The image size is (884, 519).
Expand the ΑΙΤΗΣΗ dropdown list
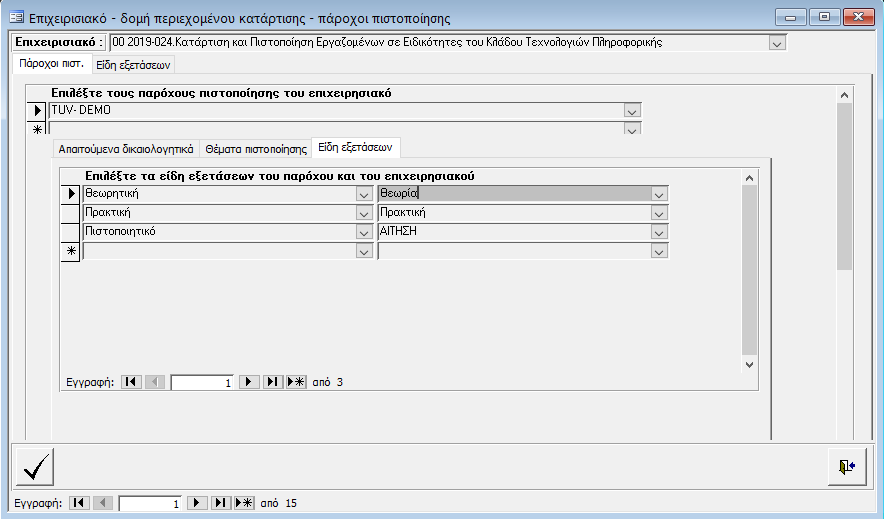(658, 232)
